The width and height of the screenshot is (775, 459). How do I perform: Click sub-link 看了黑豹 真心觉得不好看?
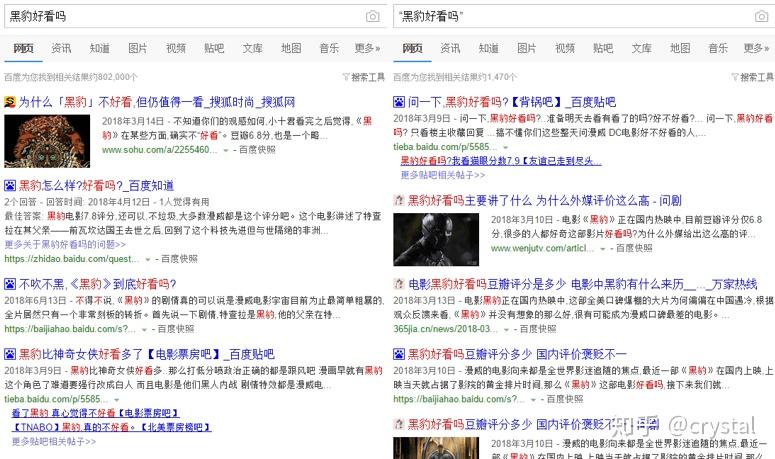[95, 413]
